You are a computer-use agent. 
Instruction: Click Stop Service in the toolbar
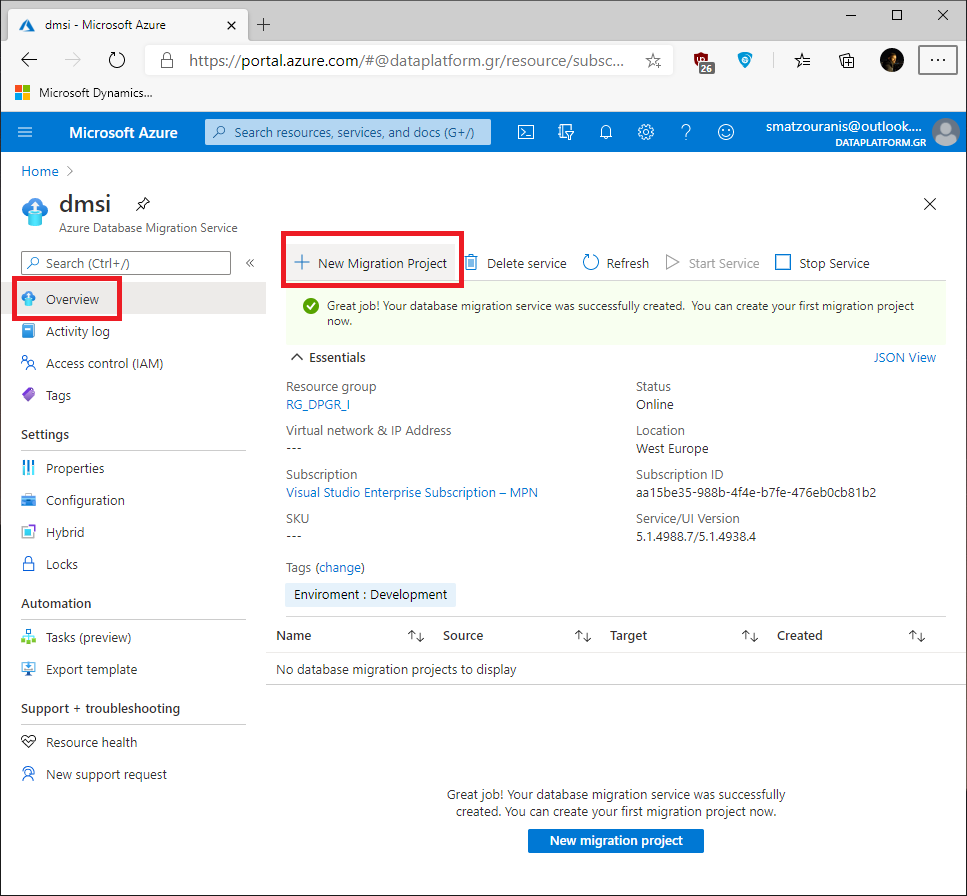pos(822,263)
